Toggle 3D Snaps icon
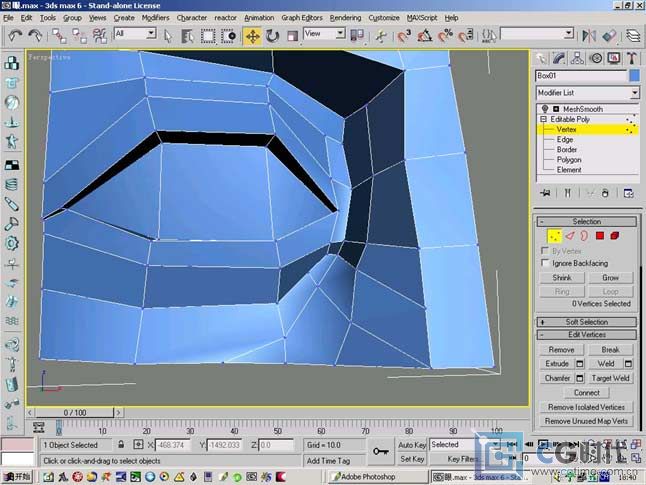 point(404,36)
